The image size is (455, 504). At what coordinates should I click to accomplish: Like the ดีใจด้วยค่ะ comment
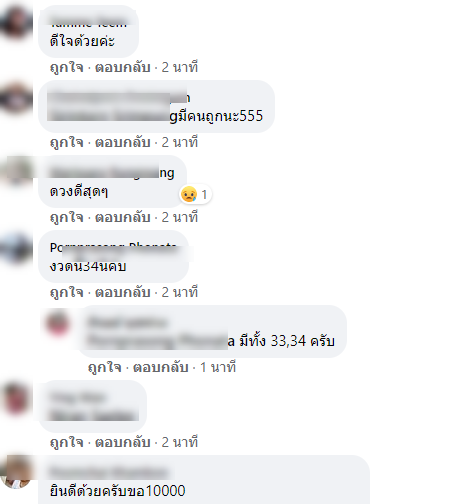66,67
